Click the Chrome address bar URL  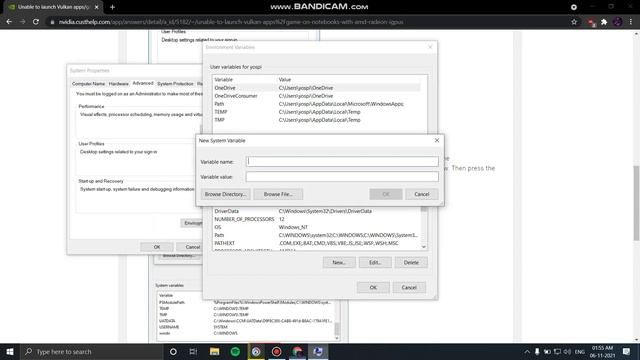(231, 22)
